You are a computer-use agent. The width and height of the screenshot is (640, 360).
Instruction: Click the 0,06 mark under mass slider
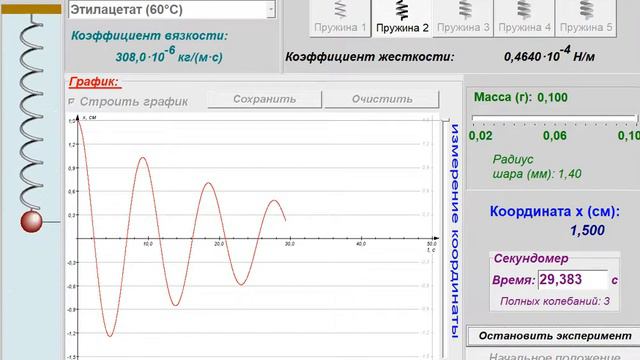click(x=554, y=136)
